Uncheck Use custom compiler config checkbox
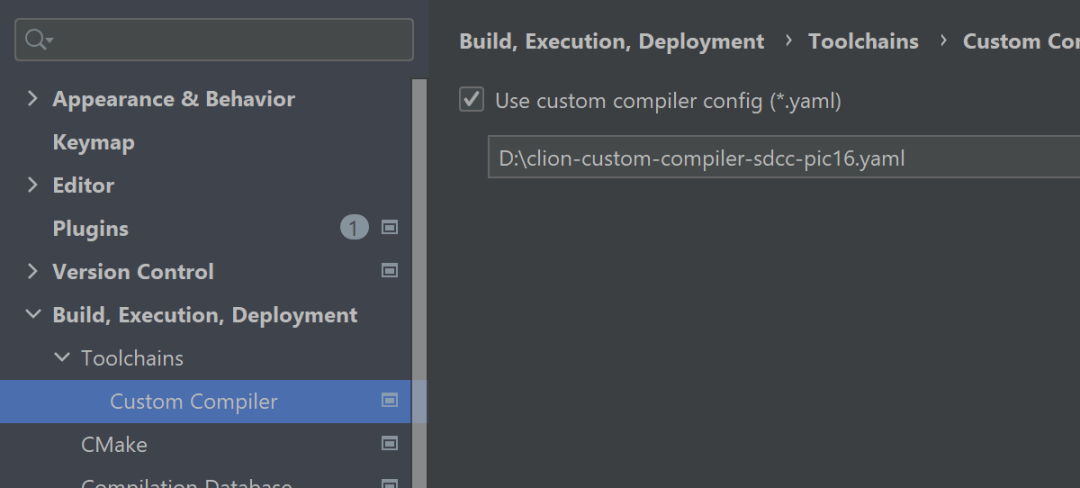Image resolution: width=1080 pixels, height=488 pixels. pos(472,100)
